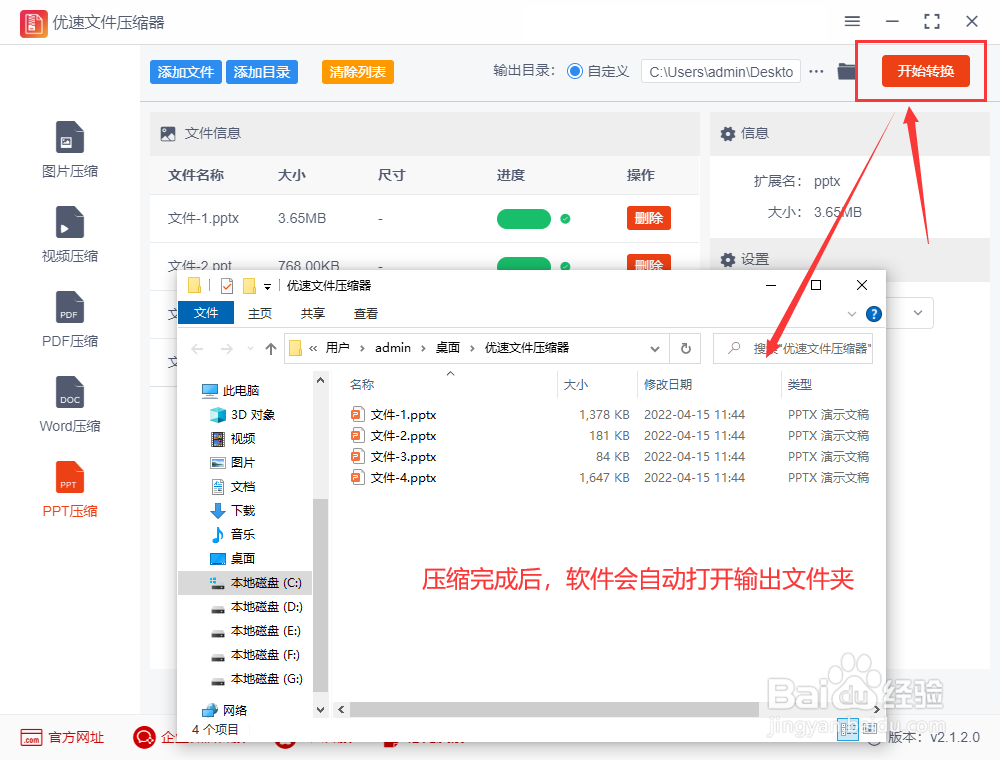Click the quick access properties checkmark icon
This screenshot has width=1000, height=760.
pos(227,286)
